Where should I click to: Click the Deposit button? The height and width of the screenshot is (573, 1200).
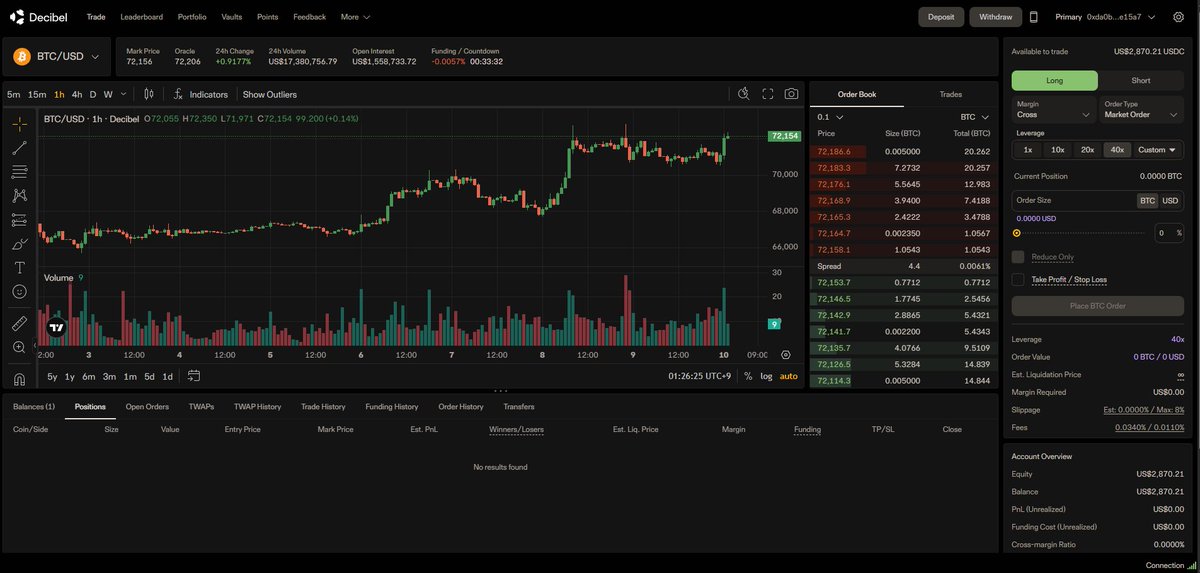tap(941, 17)
